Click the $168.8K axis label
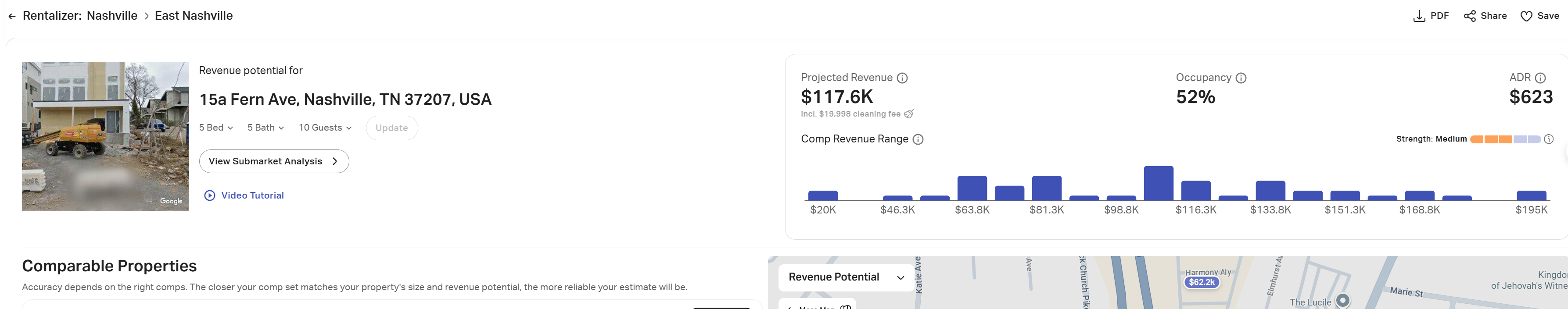 [x=1420, y=210]
